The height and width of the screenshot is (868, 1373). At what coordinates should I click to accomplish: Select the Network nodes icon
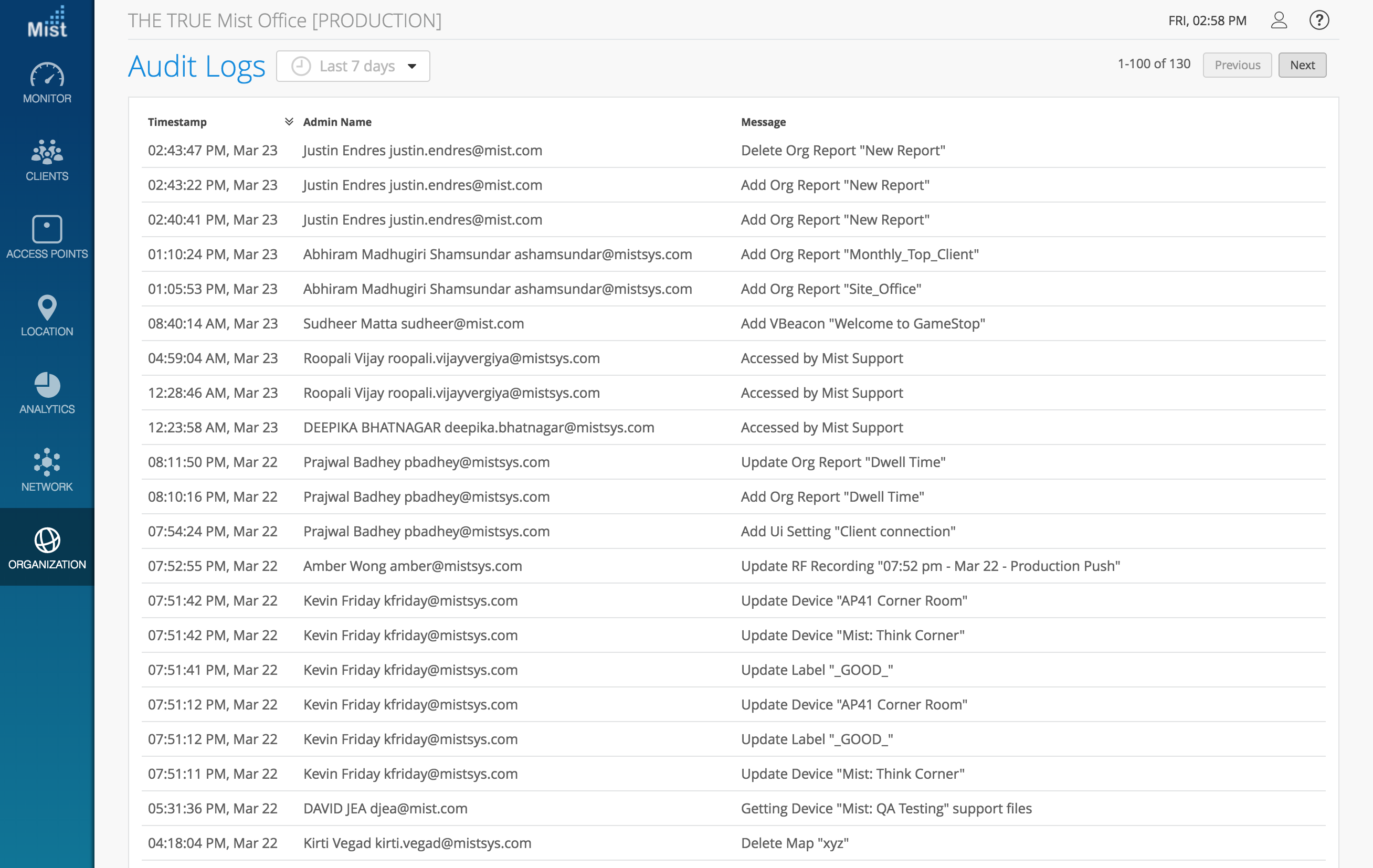click(x=47, y=462)
